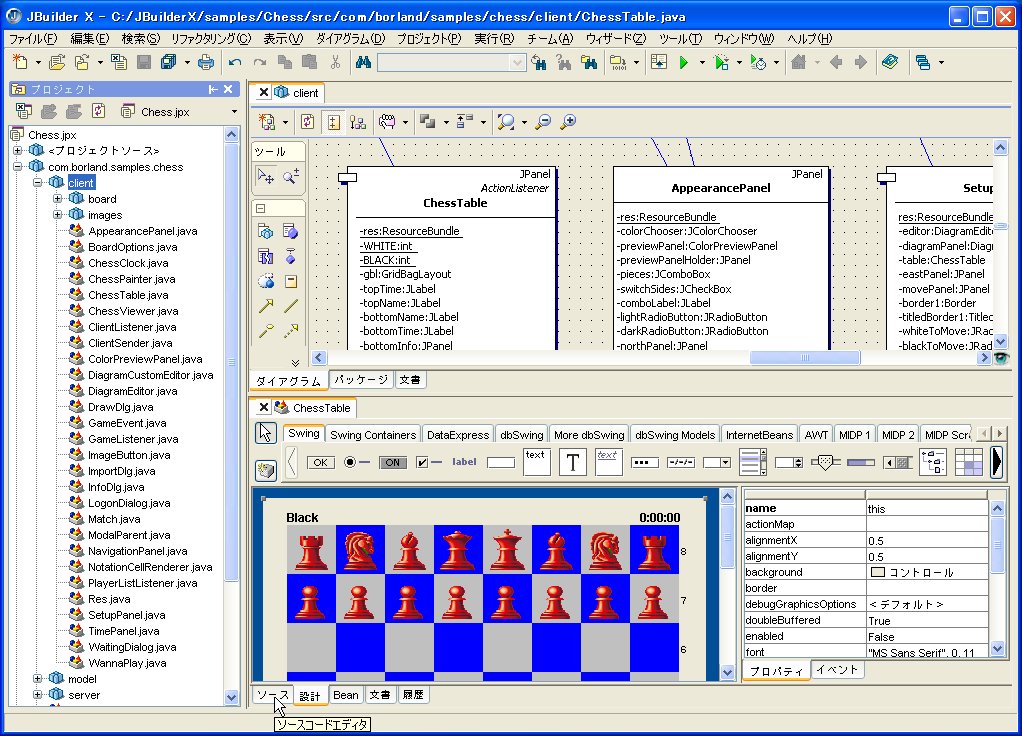Click the Find binoculars icon
This screenshot has width=1022, height=736.
pyautogui.click(x=363, y=62)
